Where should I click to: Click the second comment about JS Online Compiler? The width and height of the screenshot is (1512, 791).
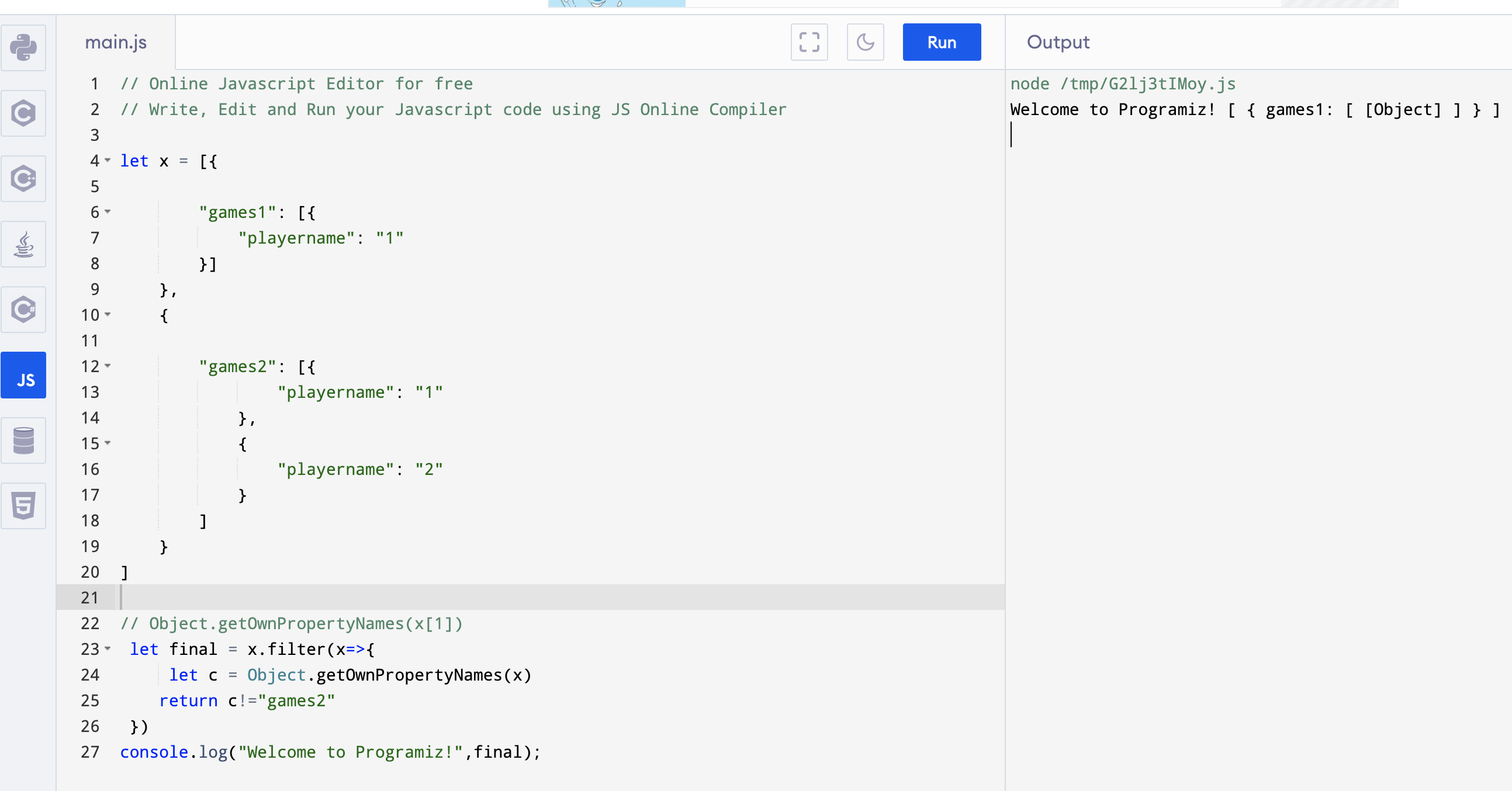click(453, 110)
